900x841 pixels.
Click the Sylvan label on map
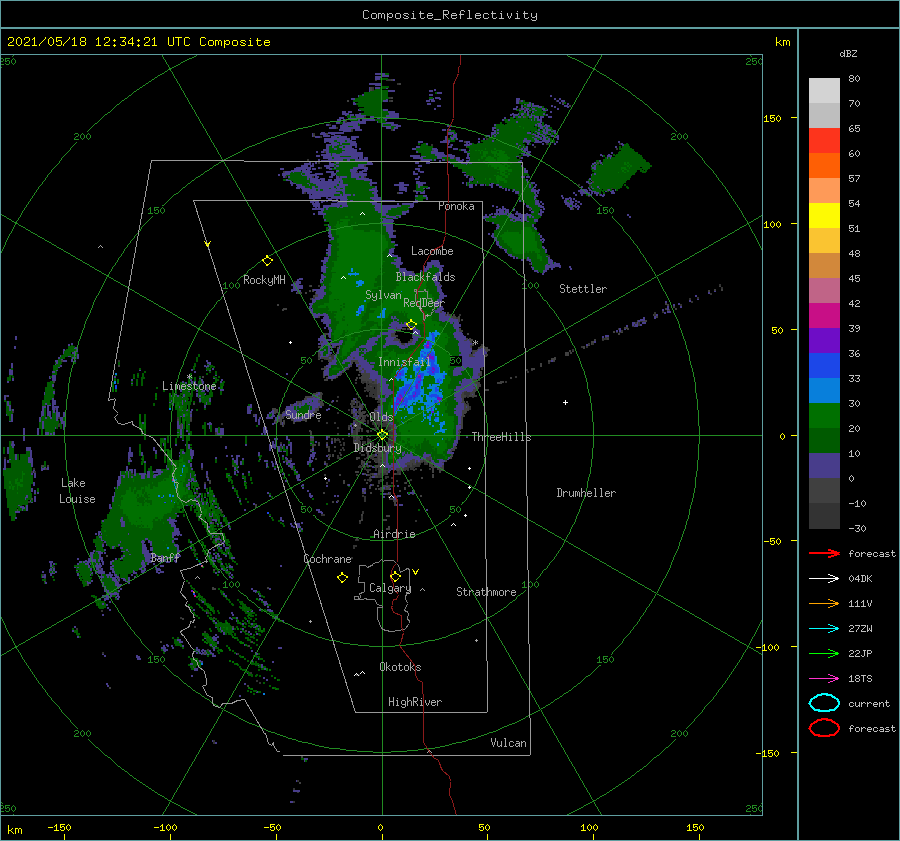383,295
